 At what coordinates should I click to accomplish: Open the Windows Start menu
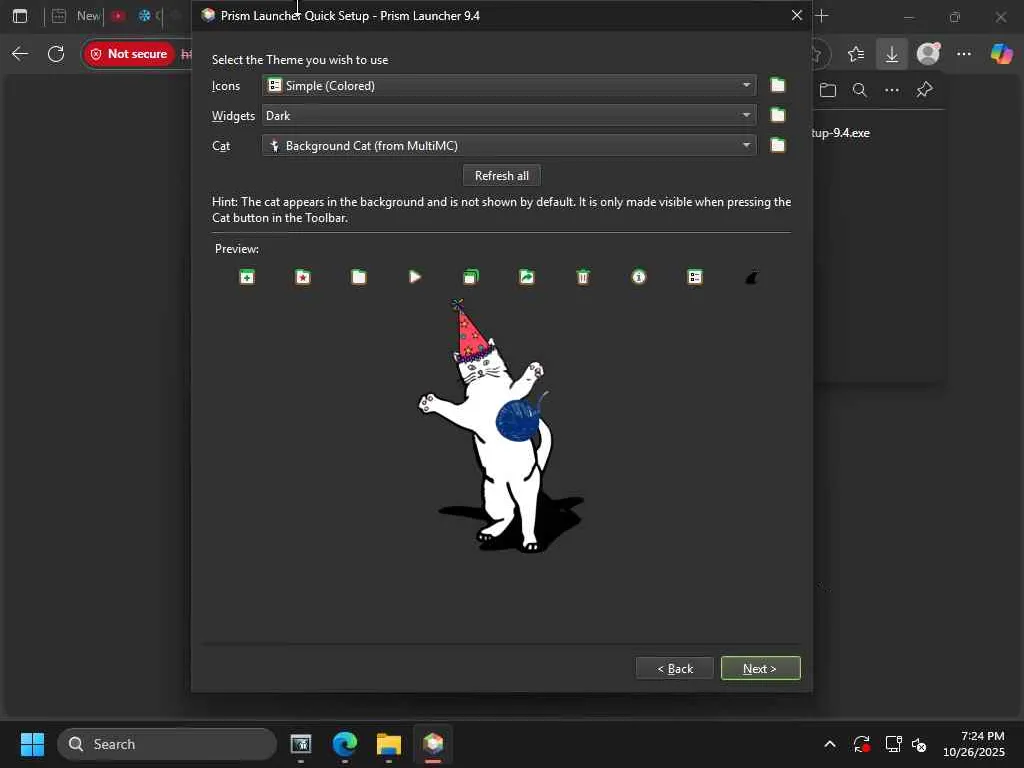(x=32, y=744)
